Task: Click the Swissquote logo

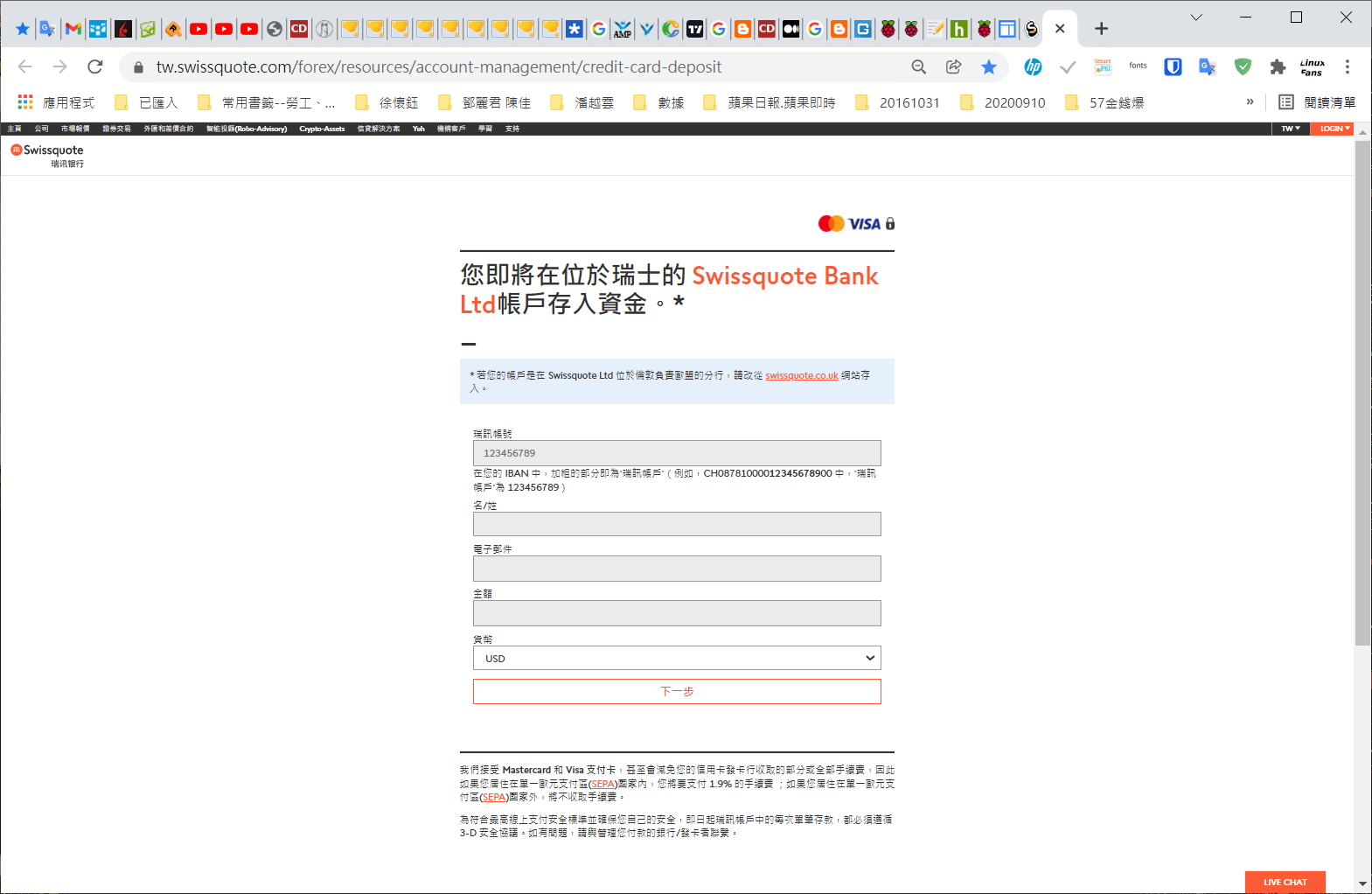Action: click(47, 155)
